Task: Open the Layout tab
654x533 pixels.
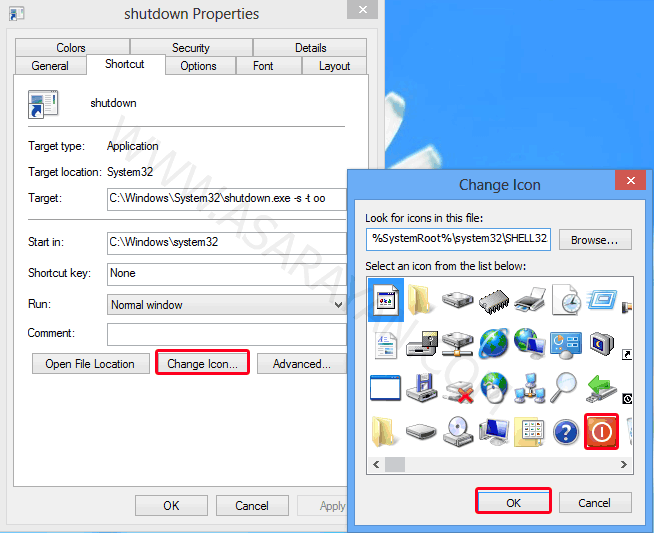Action: coord(334,66)
